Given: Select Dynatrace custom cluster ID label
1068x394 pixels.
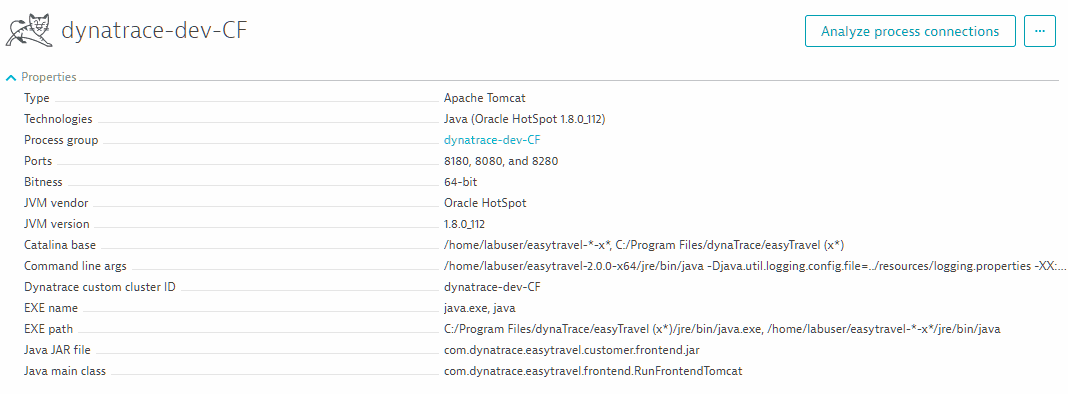Looking at the screenshot, I should [99, 287].
